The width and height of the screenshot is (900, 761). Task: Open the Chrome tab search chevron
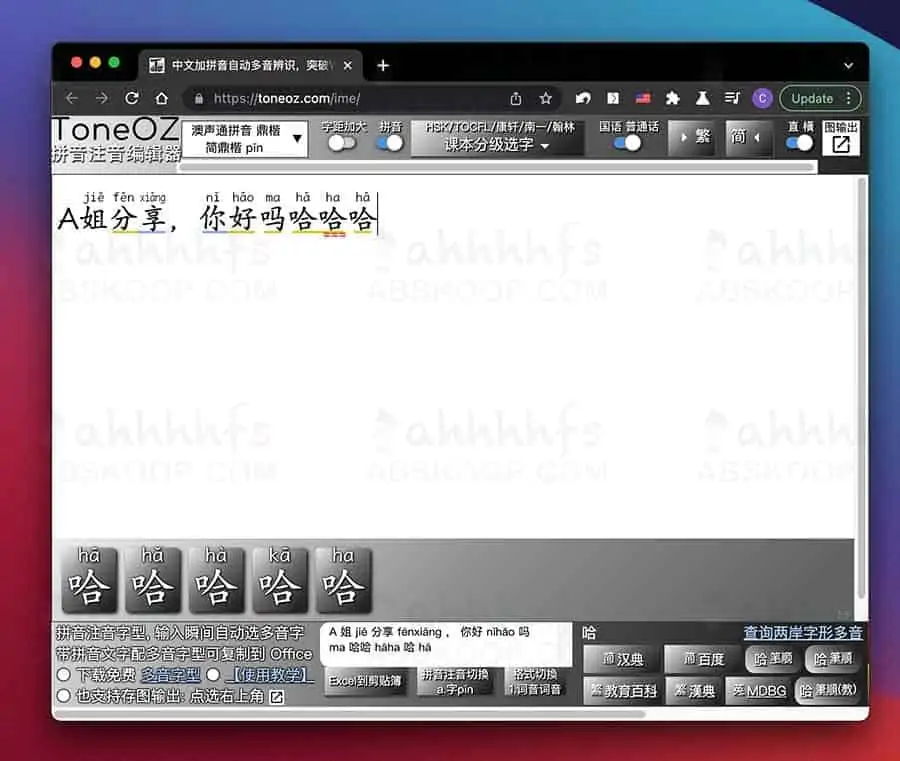pyautogui.click(x=848, y=65)
